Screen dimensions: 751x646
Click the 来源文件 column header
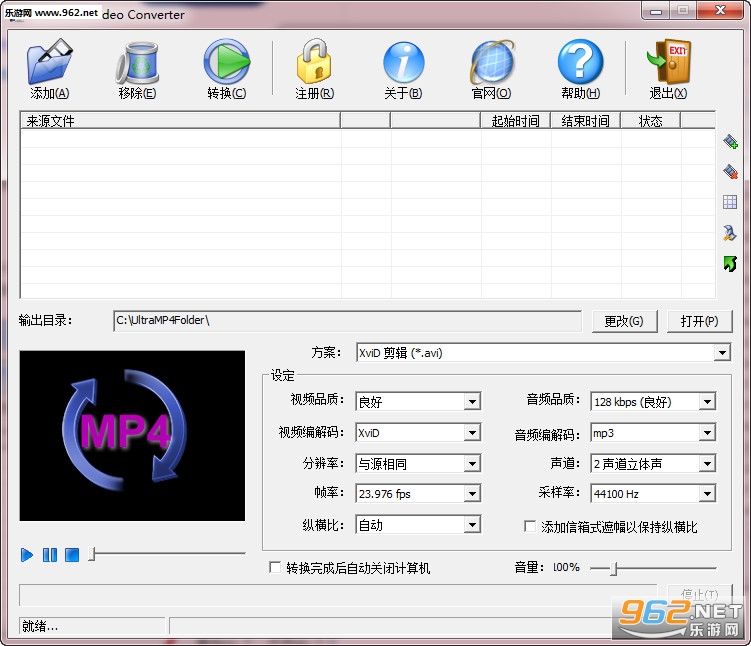[x=181, y=121]
